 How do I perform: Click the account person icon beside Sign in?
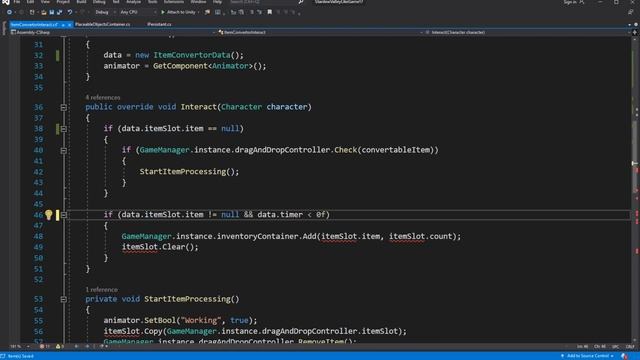click(582, 2)
